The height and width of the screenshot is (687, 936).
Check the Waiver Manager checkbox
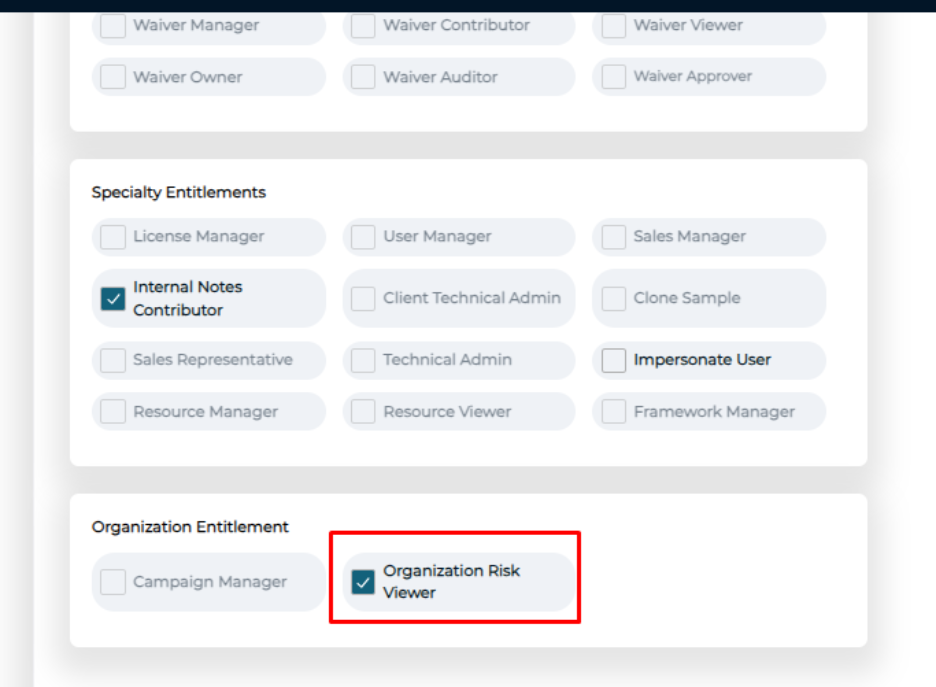click(113, 26)
